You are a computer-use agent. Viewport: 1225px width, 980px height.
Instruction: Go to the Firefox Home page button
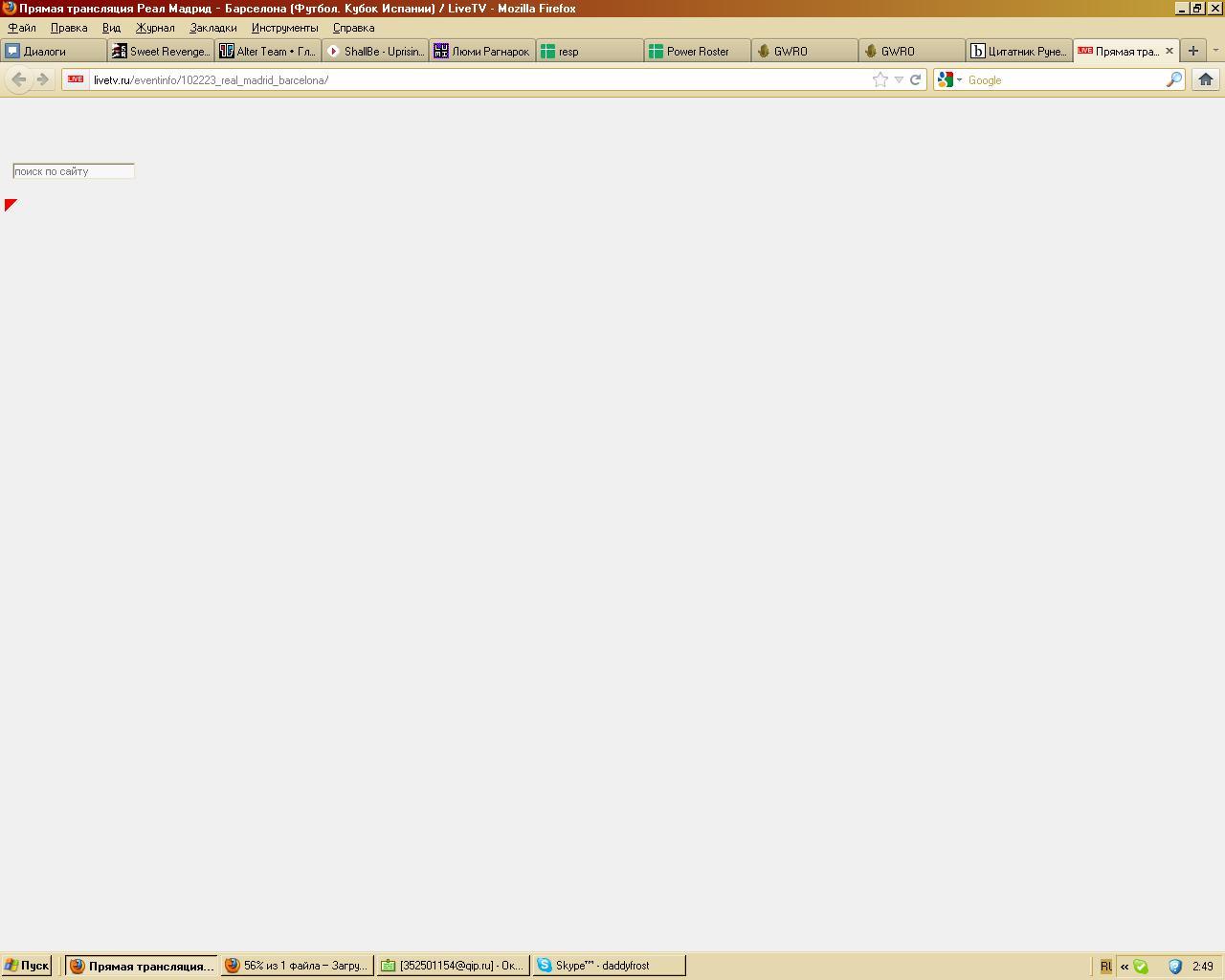1205,79
